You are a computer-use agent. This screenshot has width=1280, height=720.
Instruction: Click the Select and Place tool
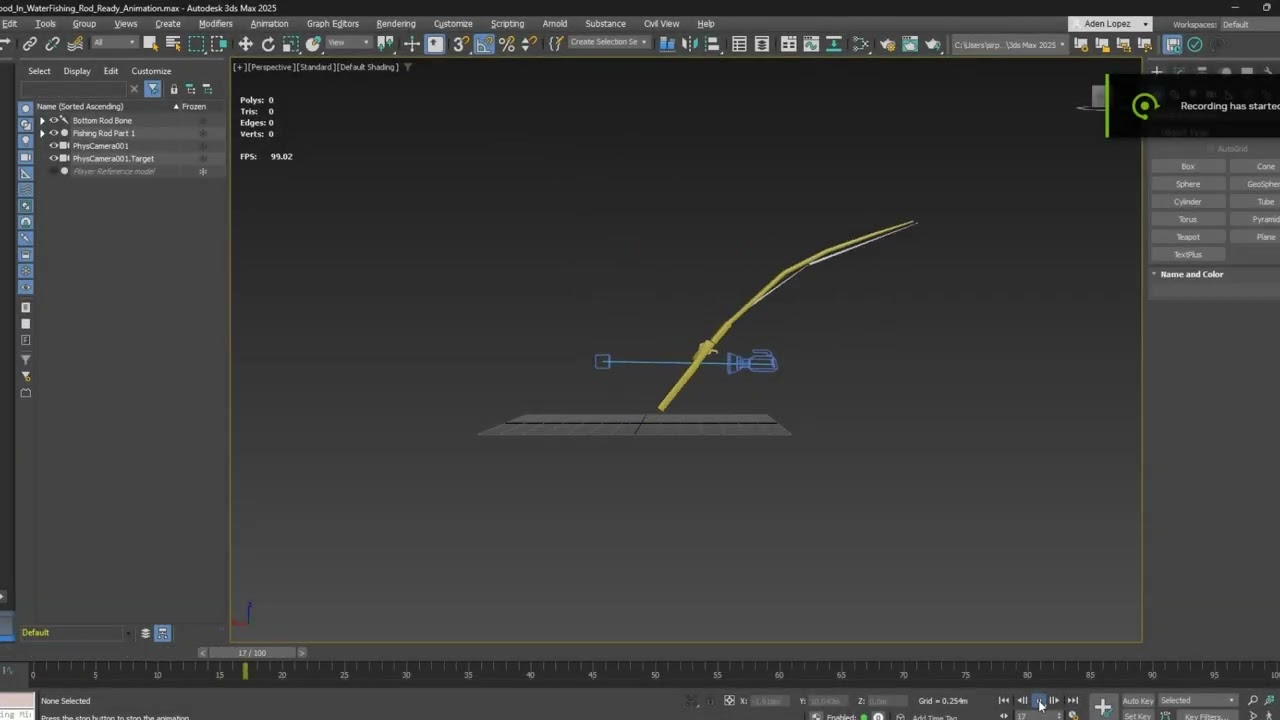313,44
